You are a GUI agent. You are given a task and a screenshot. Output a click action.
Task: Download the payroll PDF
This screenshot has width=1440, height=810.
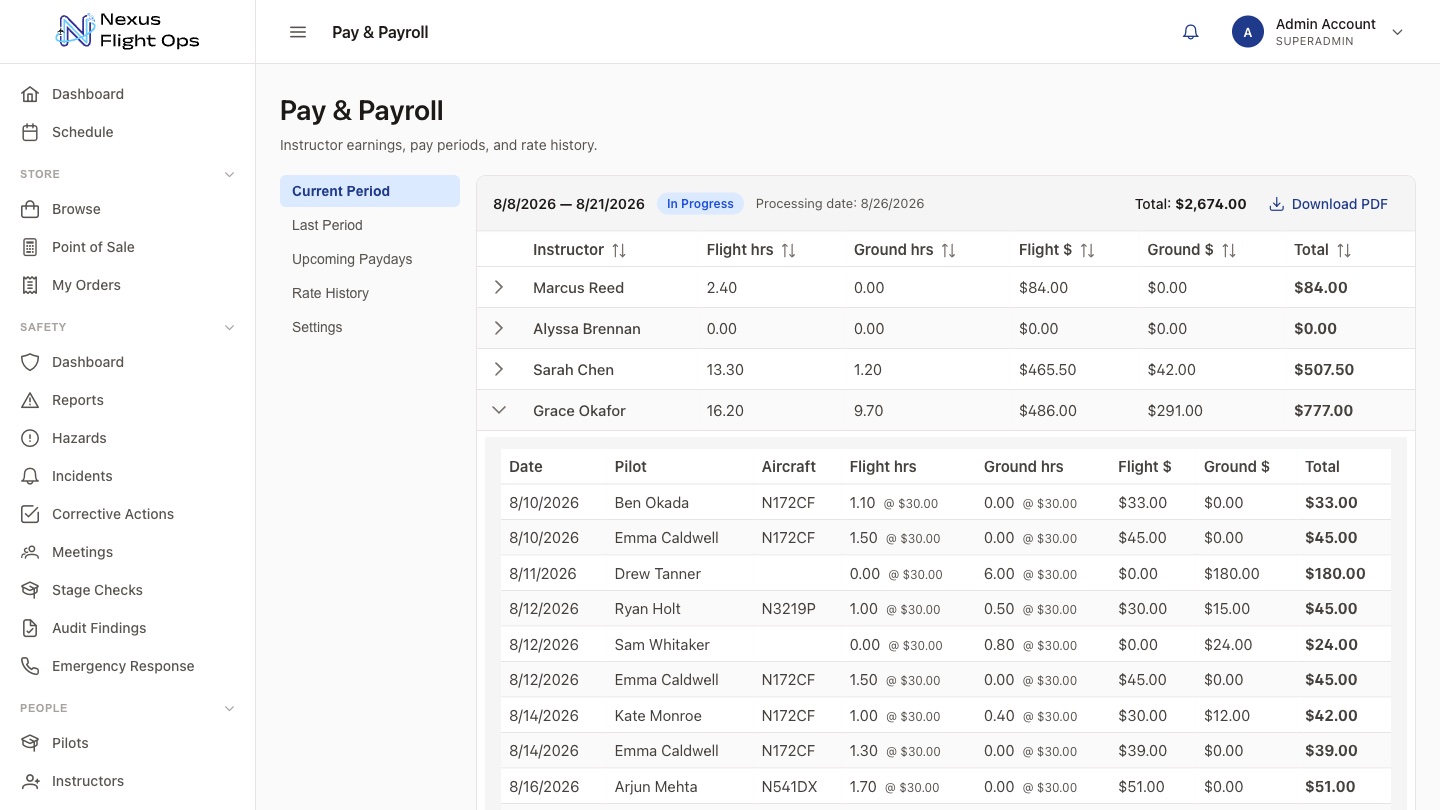(1328, 204)
